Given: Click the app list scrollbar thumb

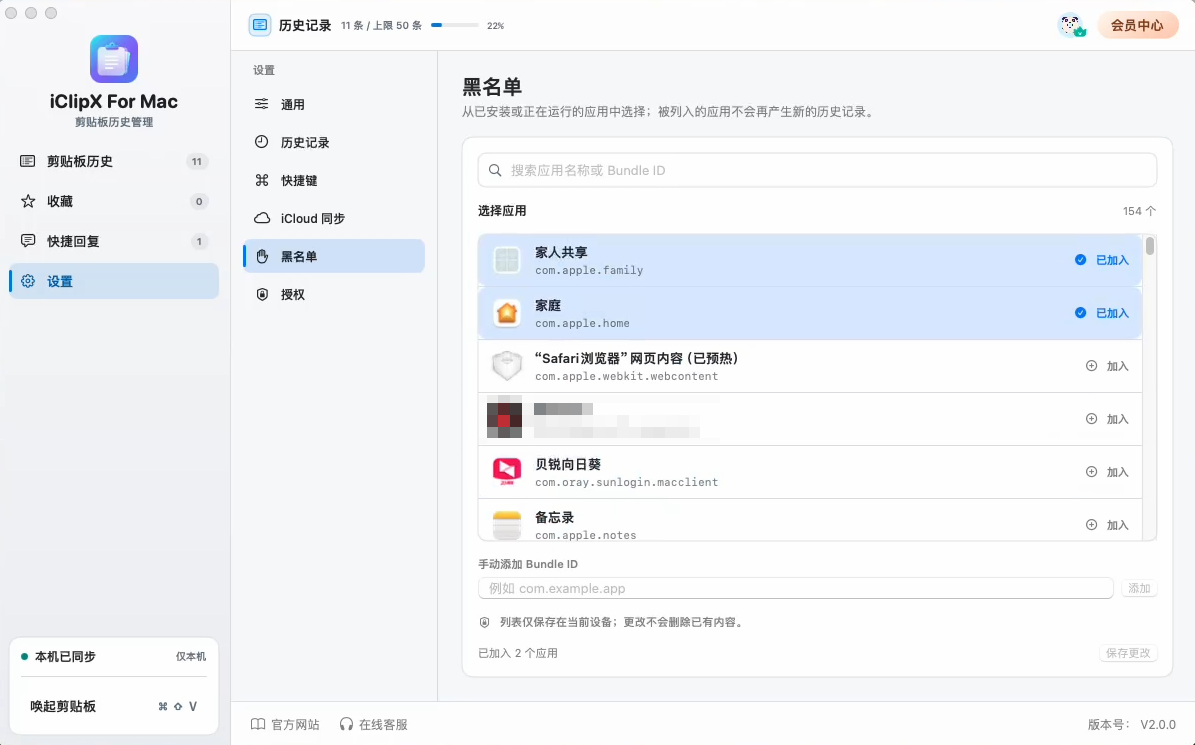Looking at the screenshot, I should pyautogui.click(x=1150, y=246).
